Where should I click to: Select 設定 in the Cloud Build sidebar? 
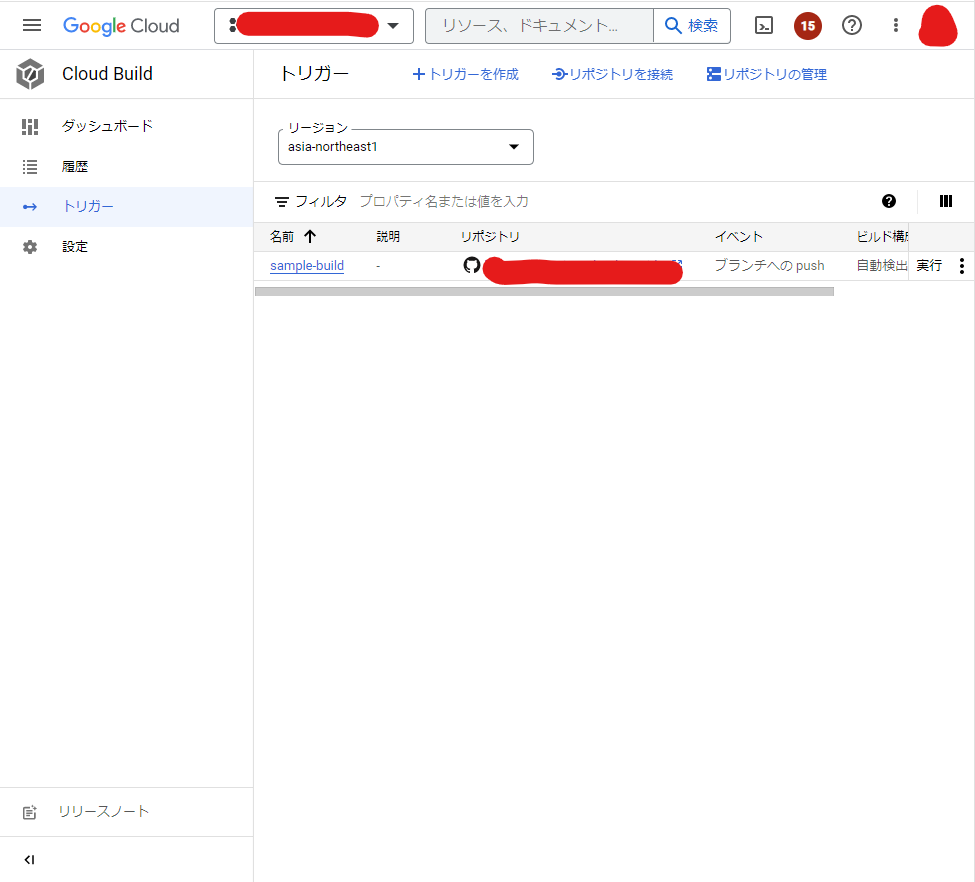point(75,246)
